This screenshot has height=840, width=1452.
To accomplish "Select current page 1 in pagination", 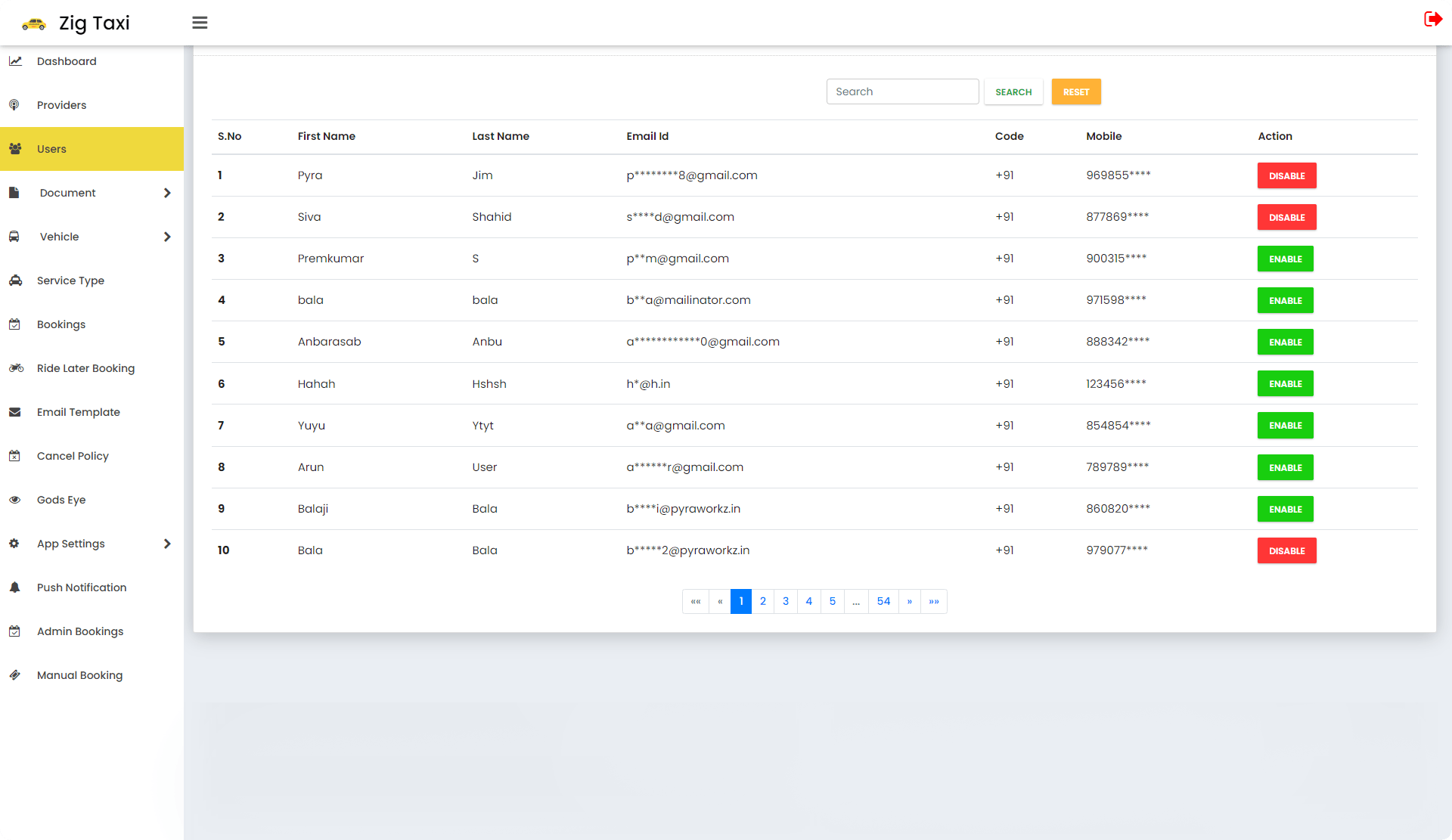I will coord(741,601).
